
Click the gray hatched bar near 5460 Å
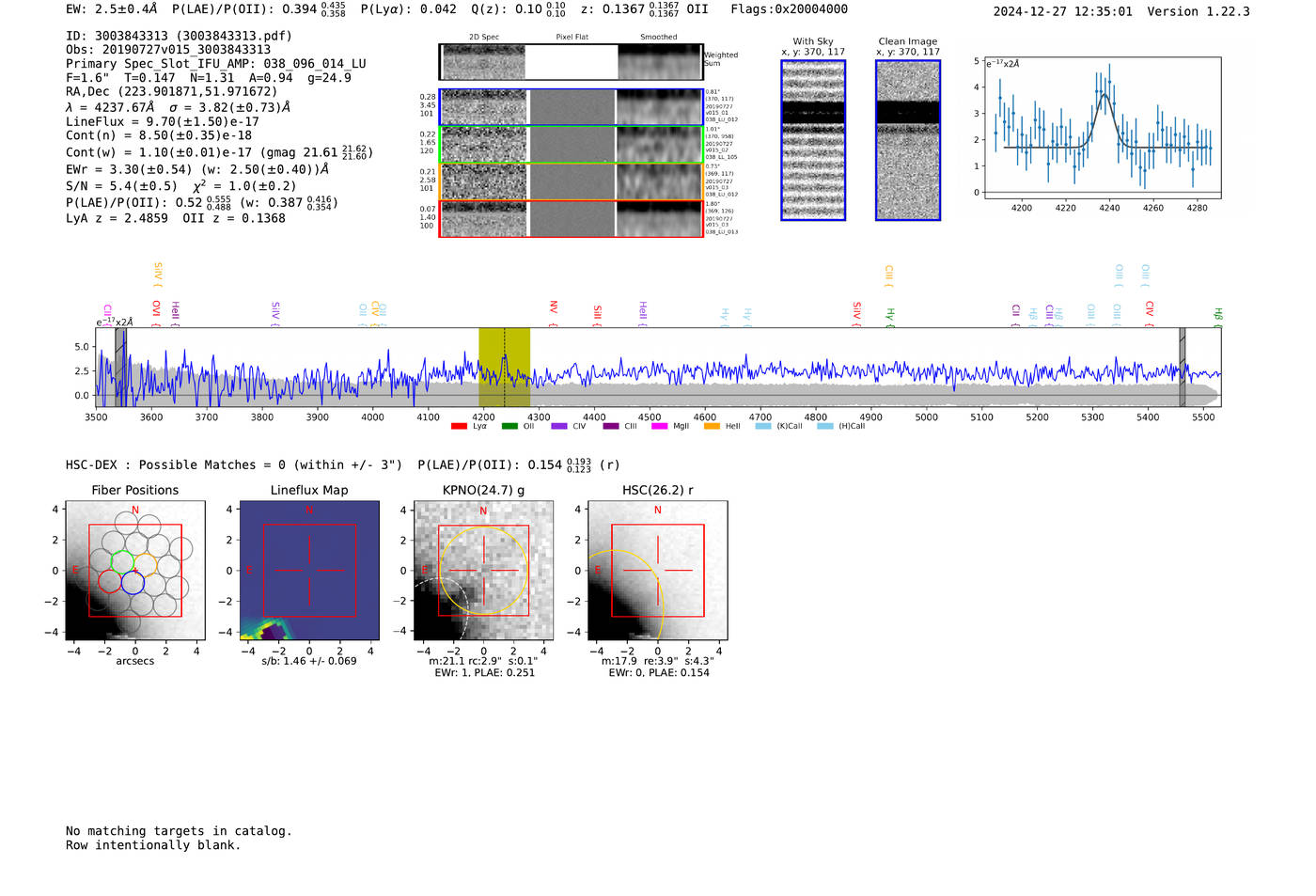[x=1182, y=367]
